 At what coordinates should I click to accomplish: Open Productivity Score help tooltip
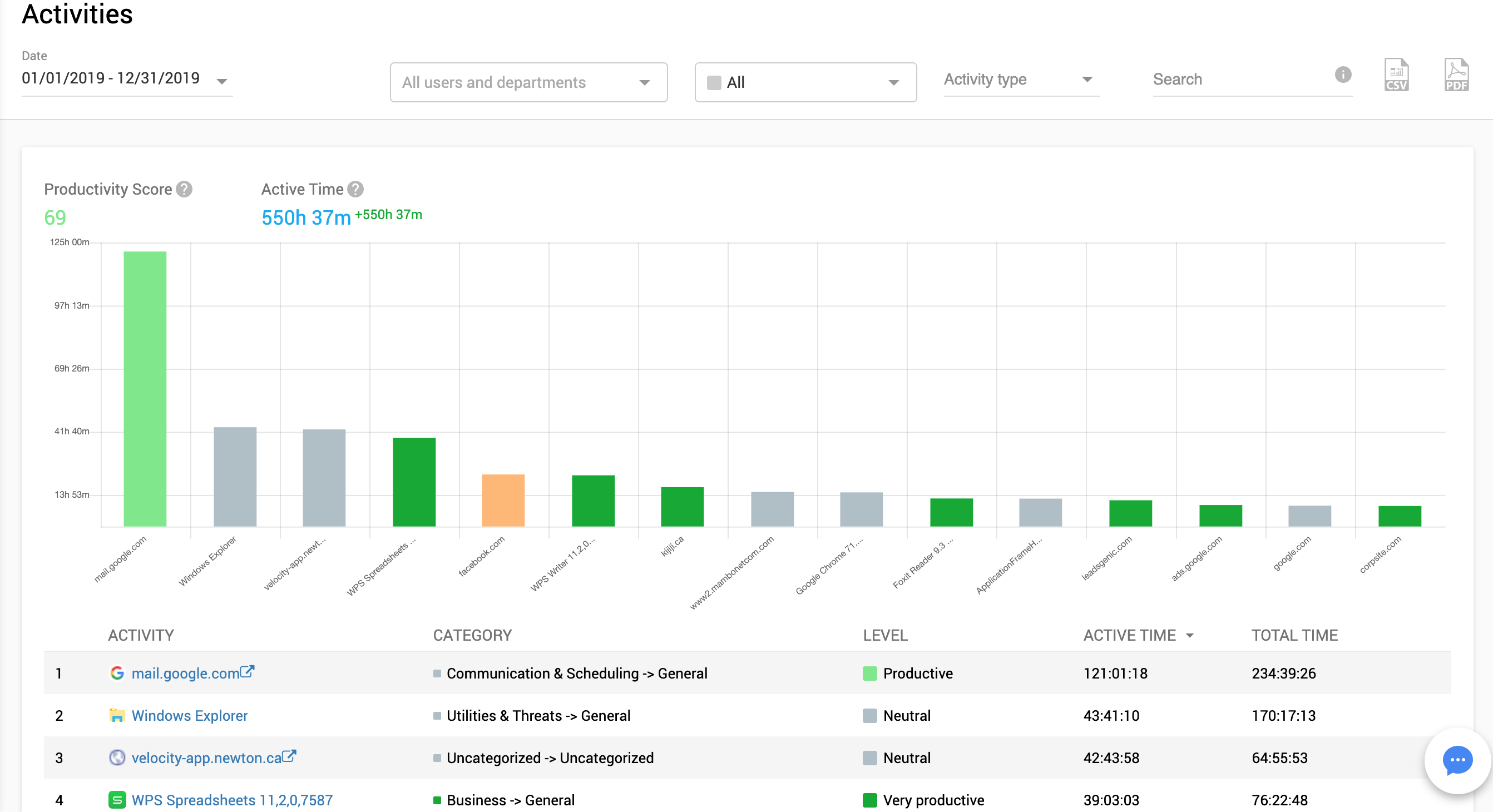(x=184, y=190)
